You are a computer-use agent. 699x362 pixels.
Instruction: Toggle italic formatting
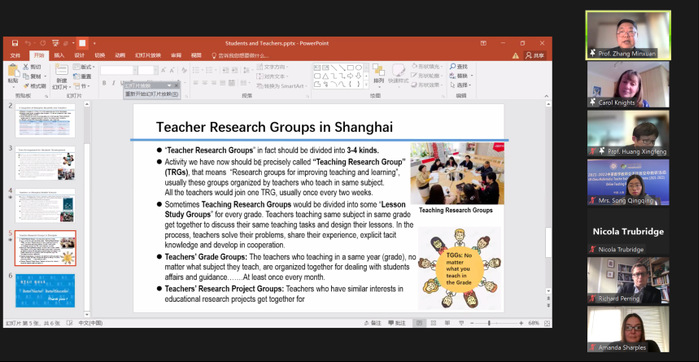[x=113, y=83]
